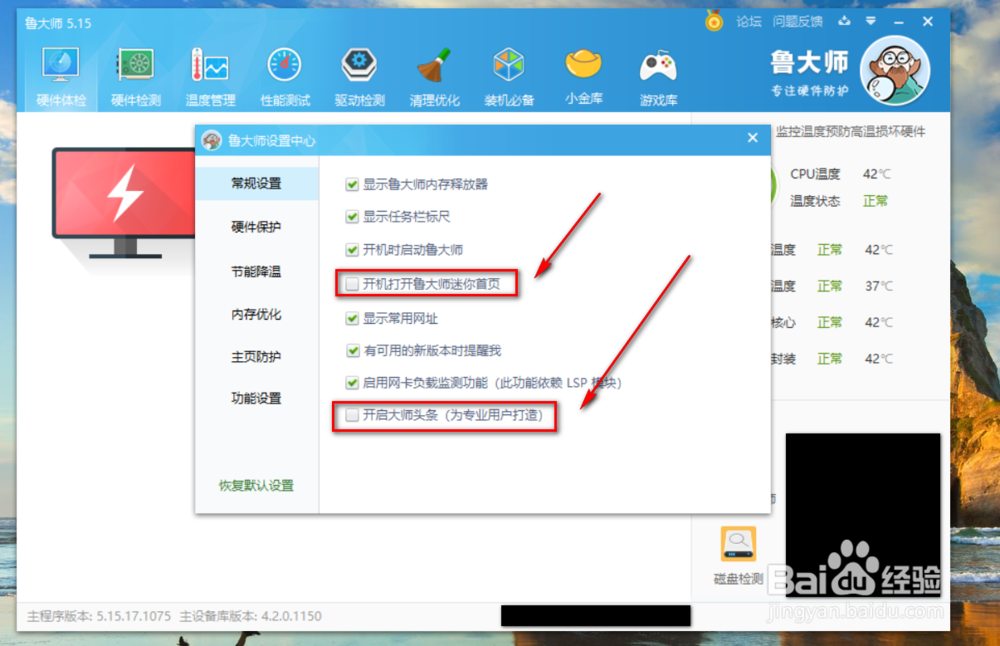Open the 论坛 forum link
Screen dimensions: 1000x646
pyautogui.click(x=747, y=20)
